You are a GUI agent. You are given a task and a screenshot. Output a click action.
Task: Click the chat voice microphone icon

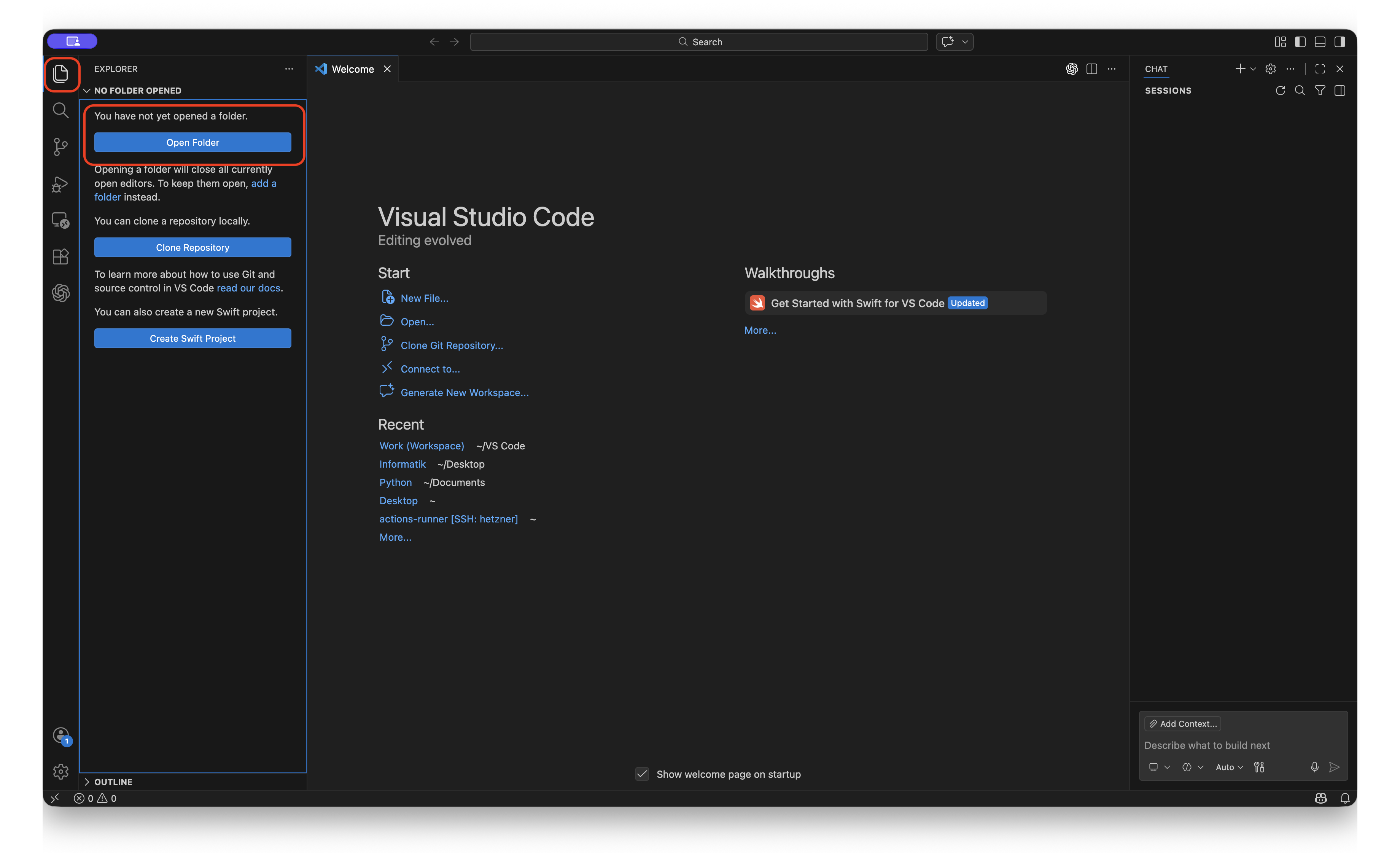(1314, 767)
